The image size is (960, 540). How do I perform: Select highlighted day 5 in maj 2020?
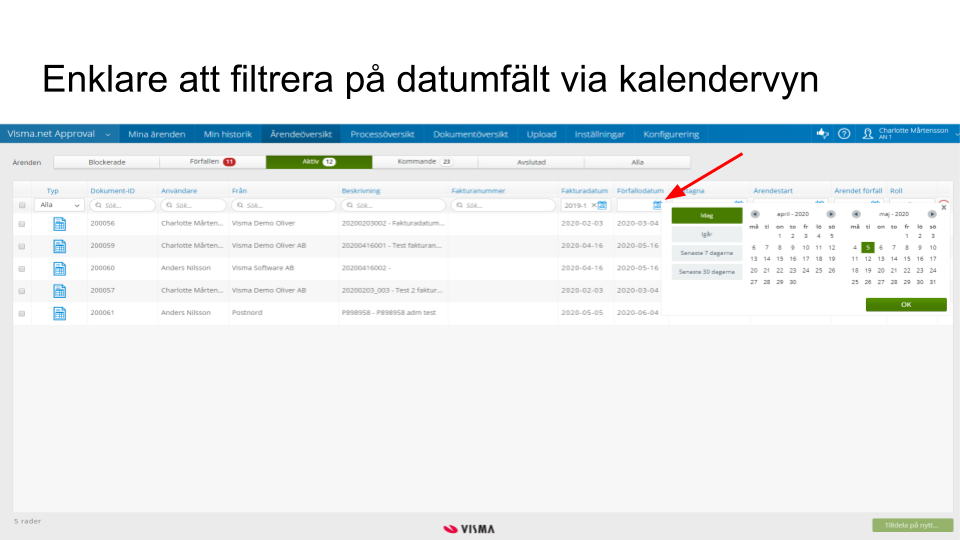tap(868, 247)
